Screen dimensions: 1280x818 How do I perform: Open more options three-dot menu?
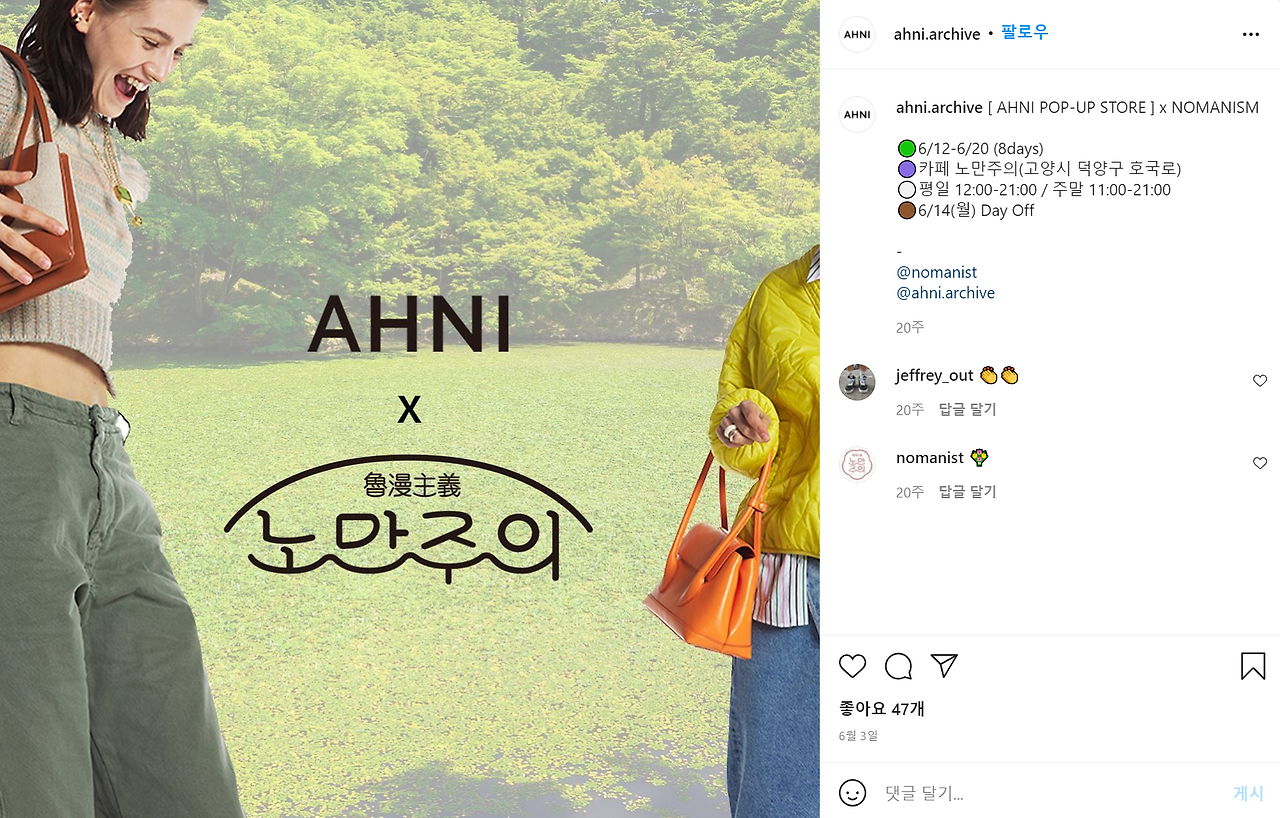click(1251, 34)
